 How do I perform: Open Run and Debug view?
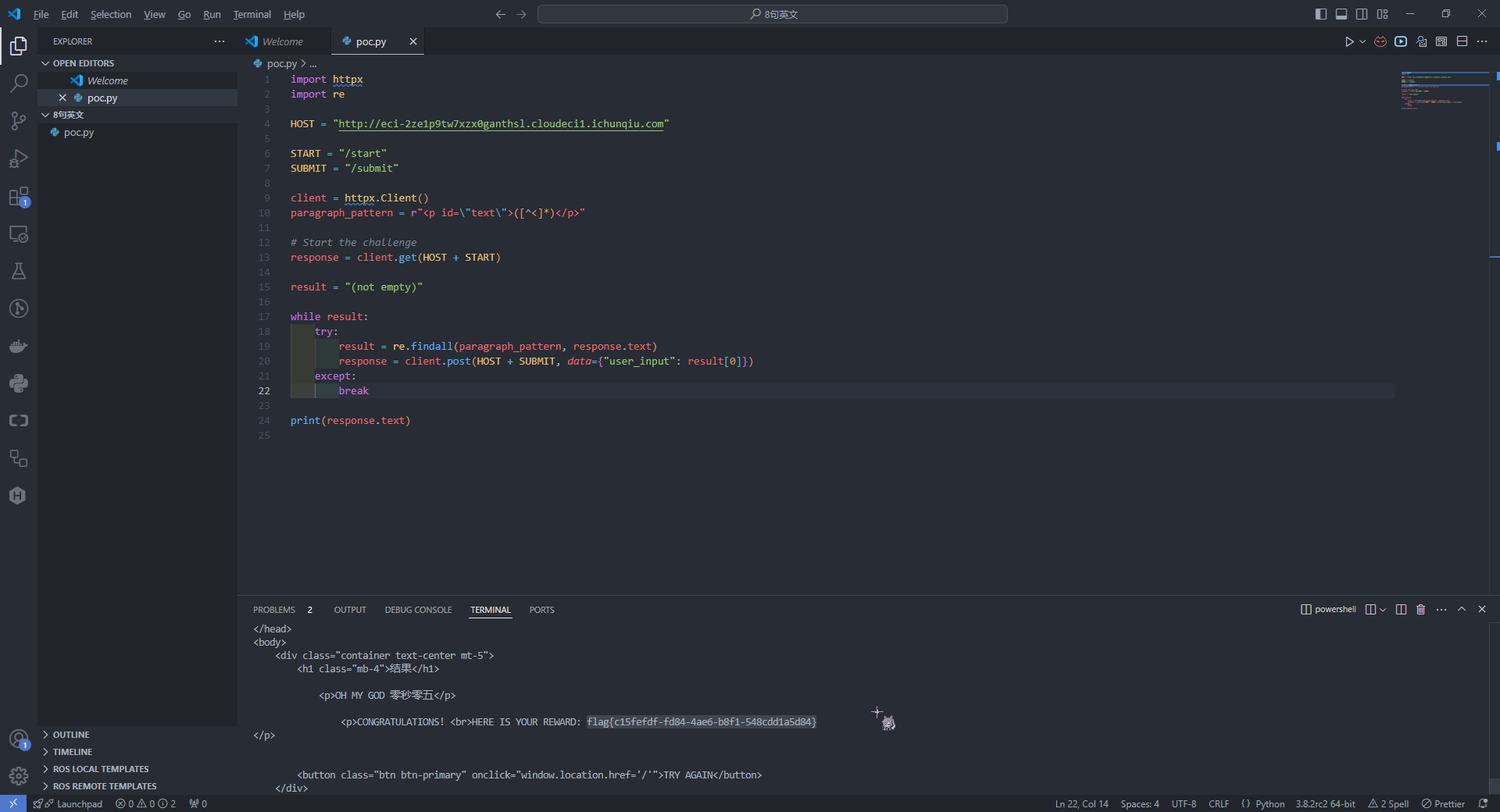coord(19,158)
